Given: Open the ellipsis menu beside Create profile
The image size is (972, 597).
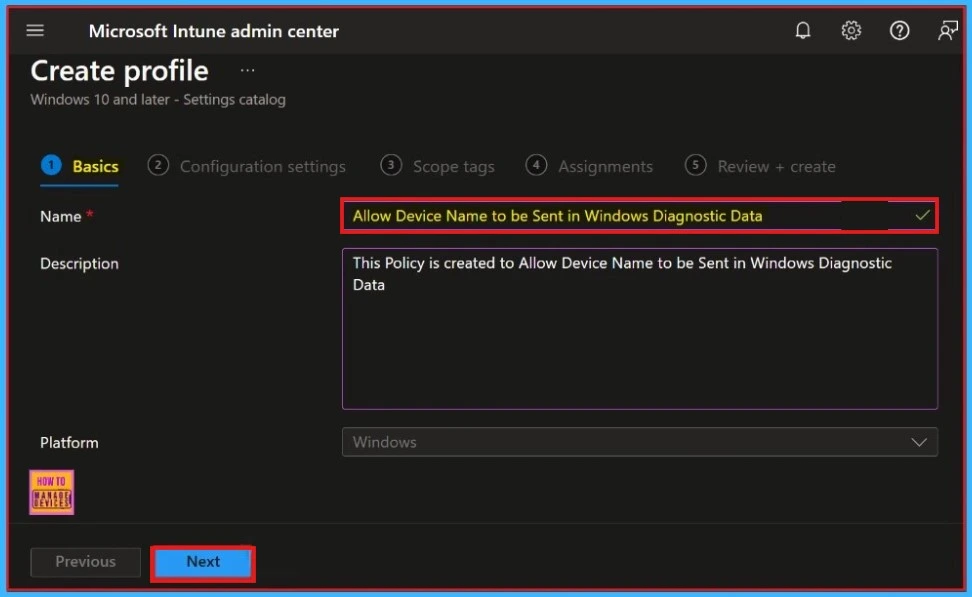Looking at the screenshot, I should click(x=247, y=71).
